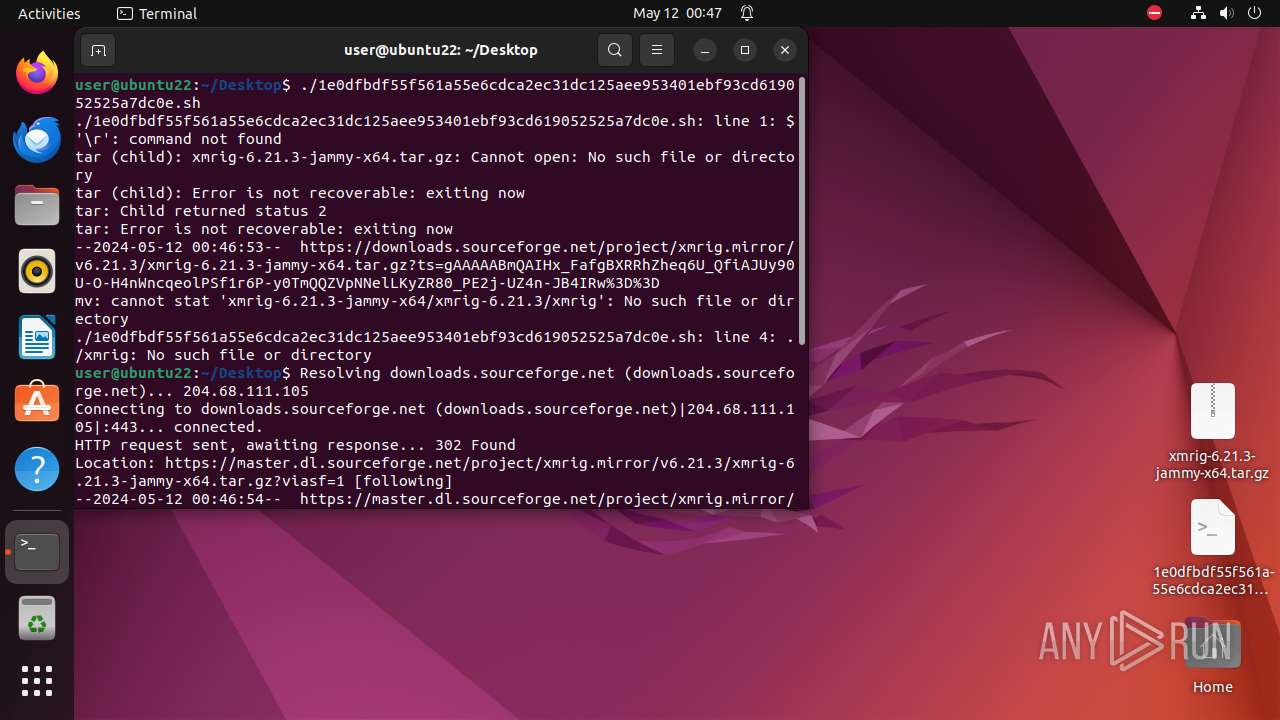Open the Trash in dock
This screenshot has height=720, width=1280.
[x=37, y=619]
